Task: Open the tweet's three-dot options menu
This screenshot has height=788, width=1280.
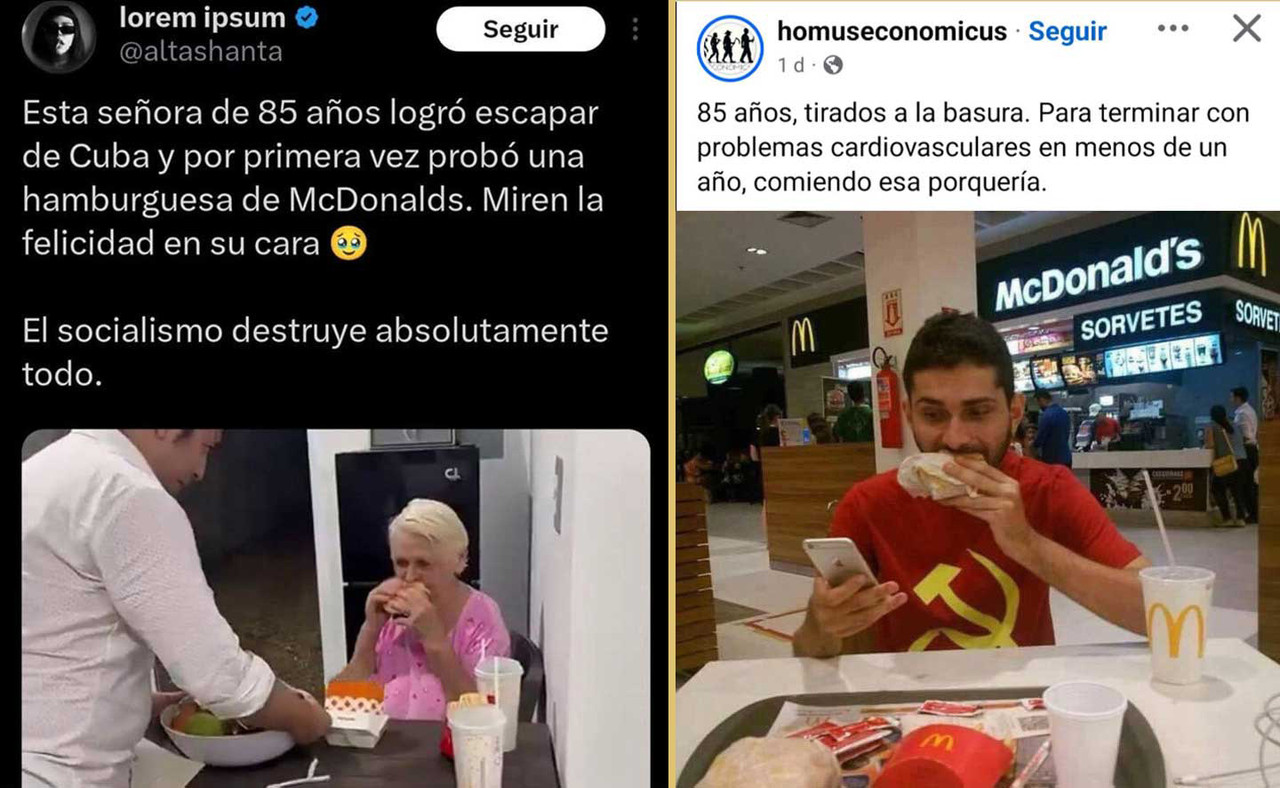Action: tap(634, 30)
